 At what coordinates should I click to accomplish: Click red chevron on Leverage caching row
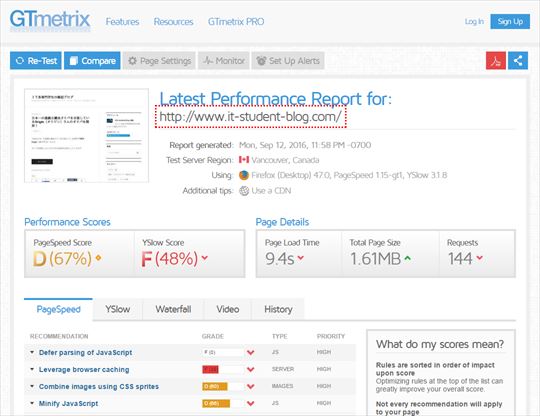251,369
